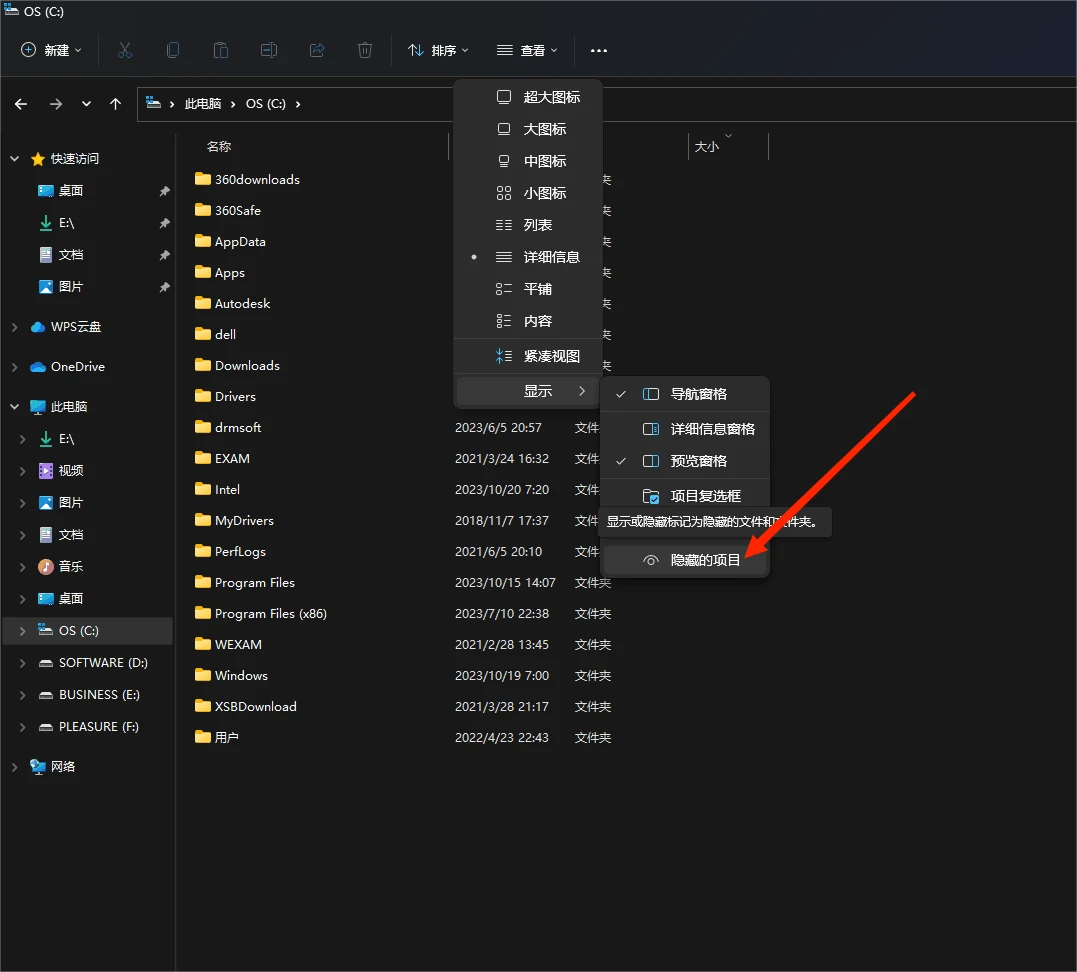The height and width of the screenshot is (972, 1077).
Task: Select OS (C:) in navigation pane
Action: click(x=88, y=631)
